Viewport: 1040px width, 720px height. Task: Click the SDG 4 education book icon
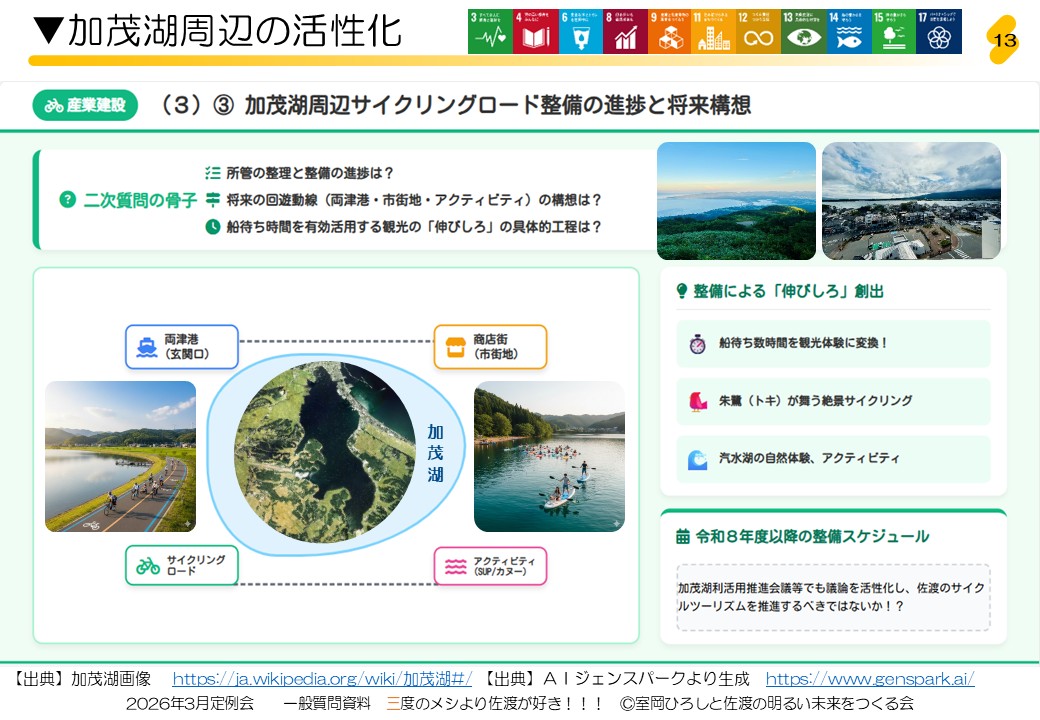[535, 32]
